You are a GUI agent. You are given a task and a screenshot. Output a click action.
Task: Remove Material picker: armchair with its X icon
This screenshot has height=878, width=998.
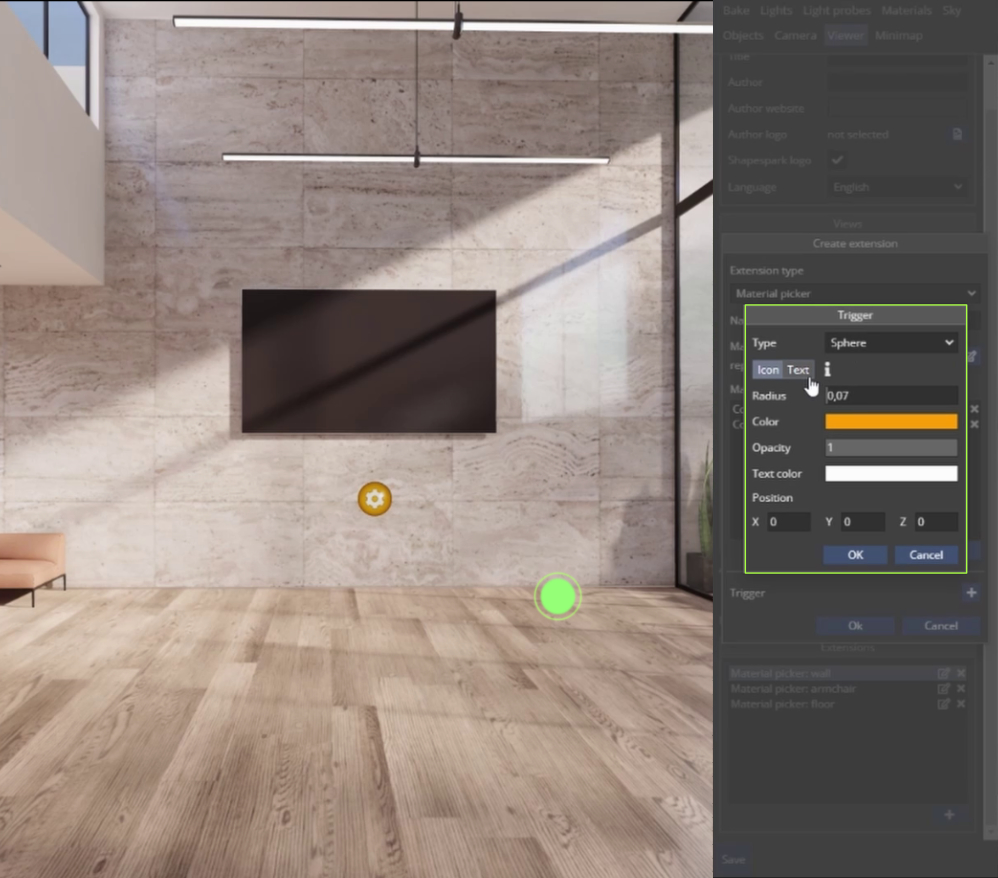coord(961,688)
